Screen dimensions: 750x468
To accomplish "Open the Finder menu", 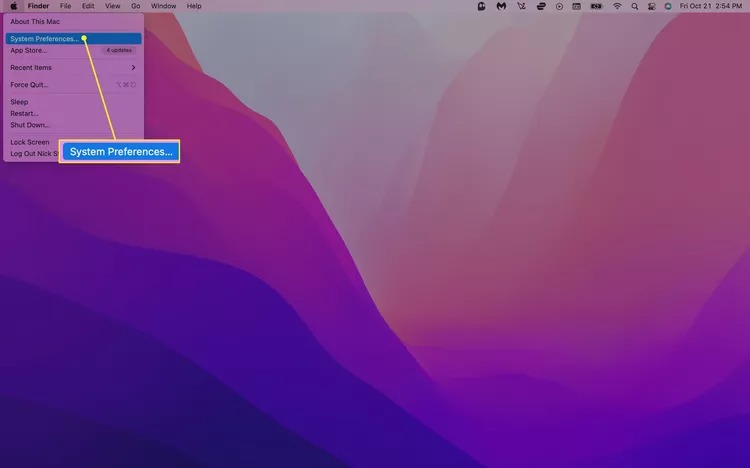I will coord(38,6).
